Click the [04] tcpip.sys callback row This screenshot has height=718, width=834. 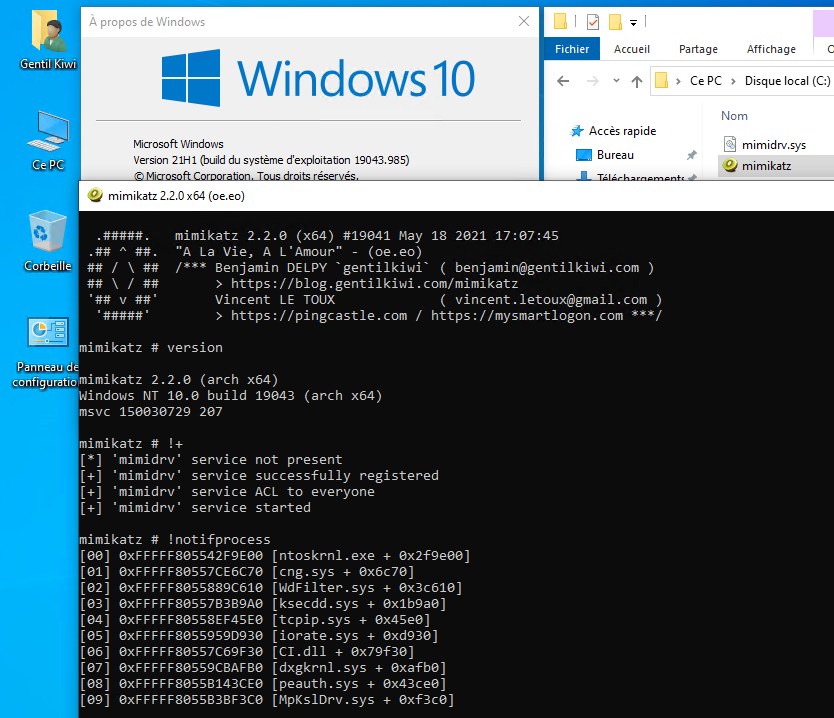[x=255, y=619]
